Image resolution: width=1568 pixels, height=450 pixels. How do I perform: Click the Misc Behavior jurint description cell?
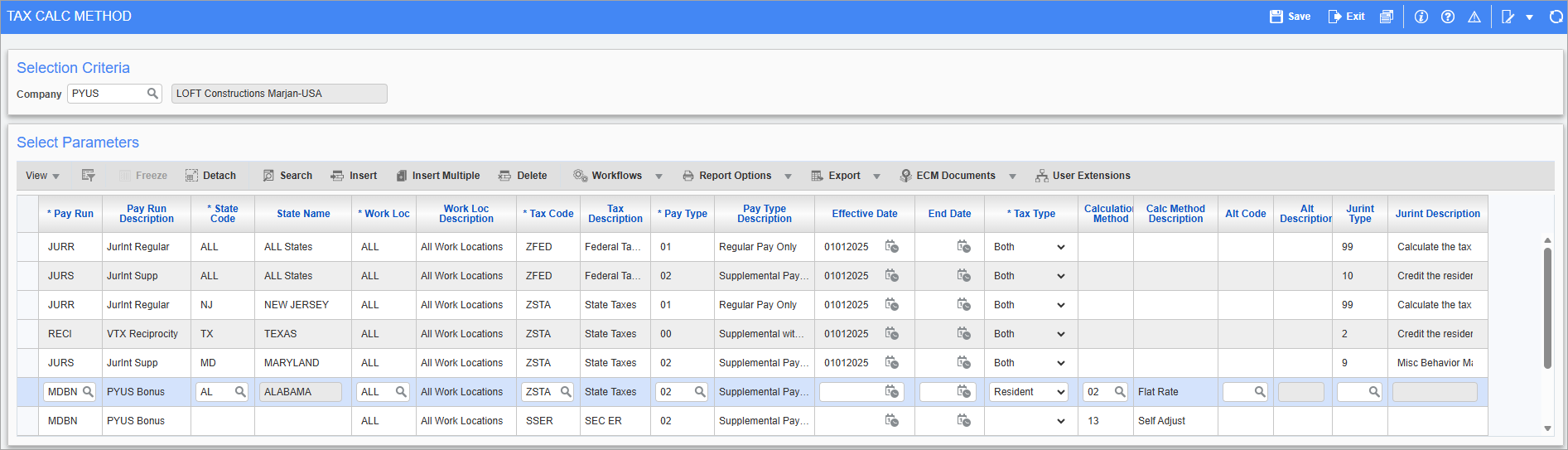click(1437, 363)
